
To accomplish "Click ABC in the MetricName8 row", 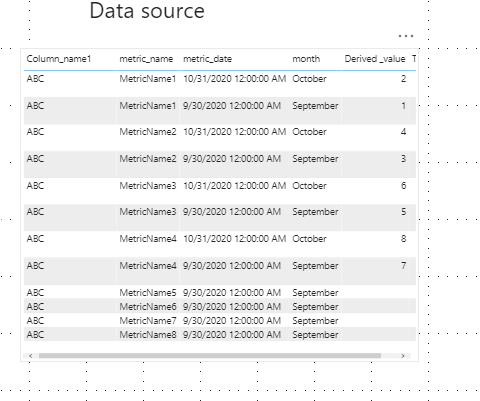I will click(x=35, y=335).
